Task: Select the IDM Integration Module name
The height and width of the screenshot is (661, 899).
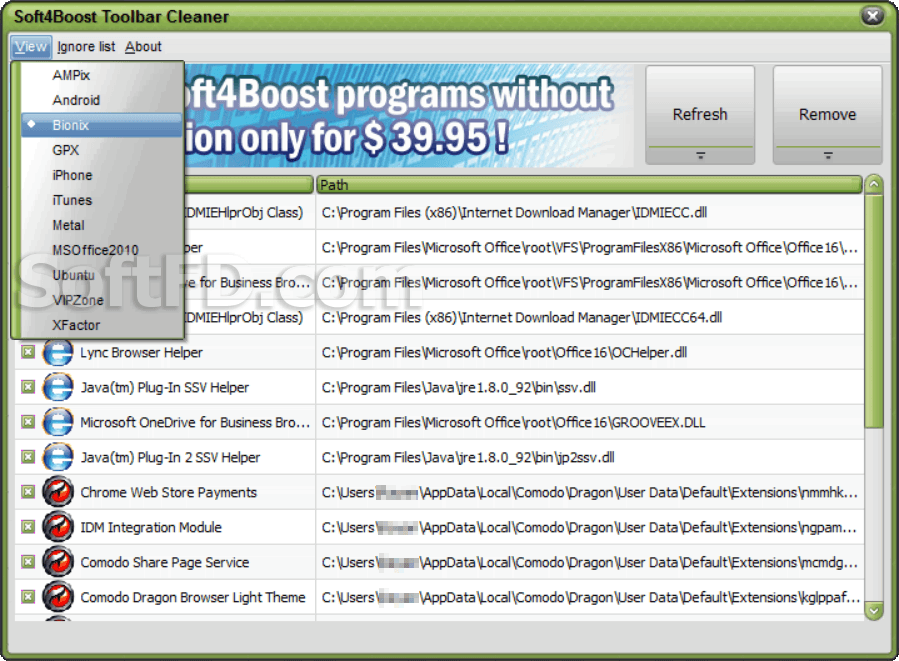Action: coord(151,527)
